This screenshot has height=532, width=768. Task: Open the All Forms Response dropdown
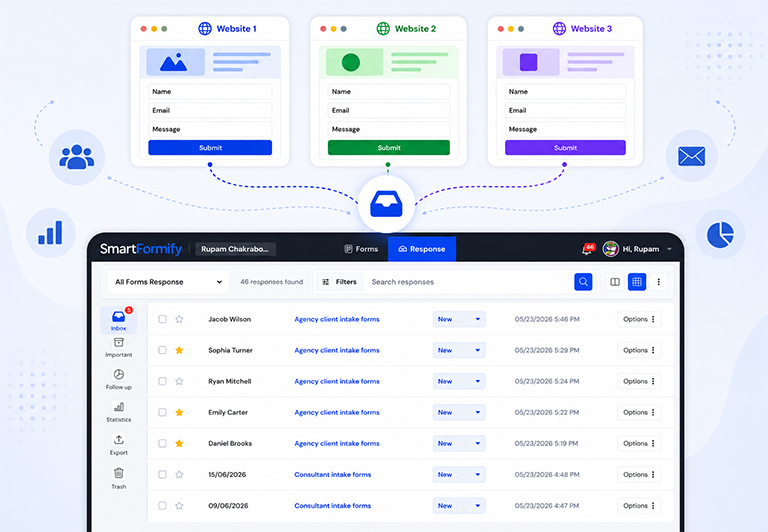pos(168,282)
